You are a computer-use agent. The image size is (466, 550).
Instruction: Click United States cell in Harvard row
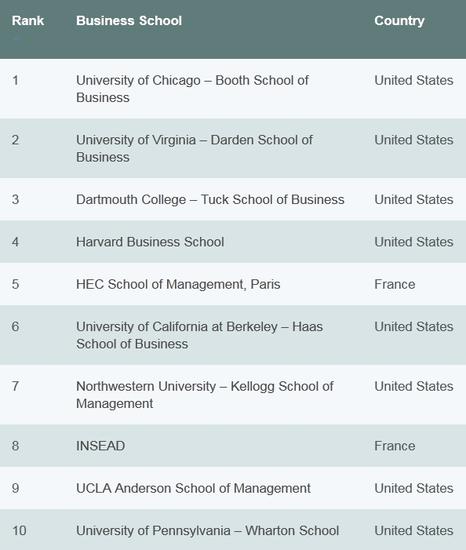coord(414,242)
